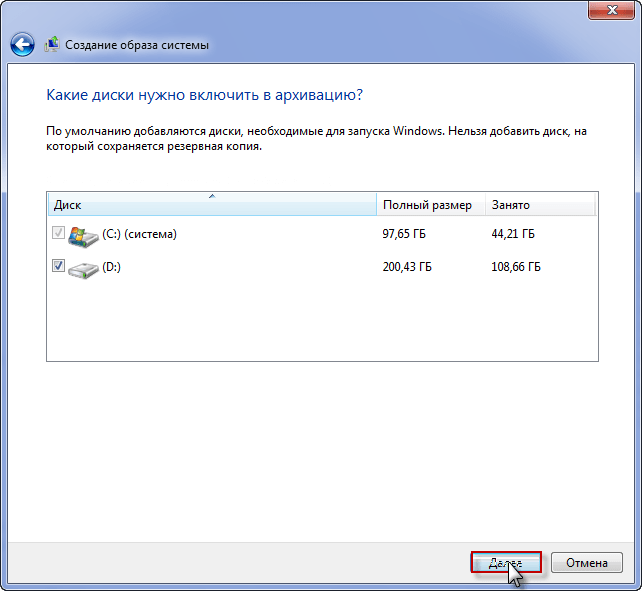Click the 108,66 ГБ used space value
The height and width of the screenshot is (591, 642).
coord(516,267)
